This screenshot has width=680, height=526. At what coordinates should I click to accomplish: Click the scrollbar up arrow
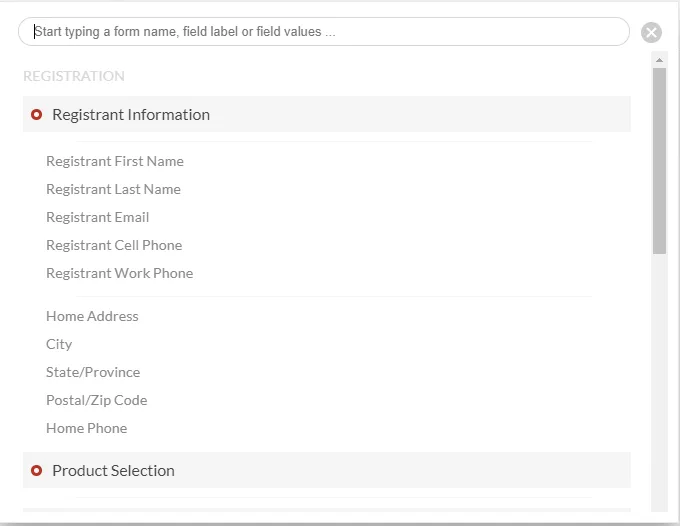pos(659,60)
